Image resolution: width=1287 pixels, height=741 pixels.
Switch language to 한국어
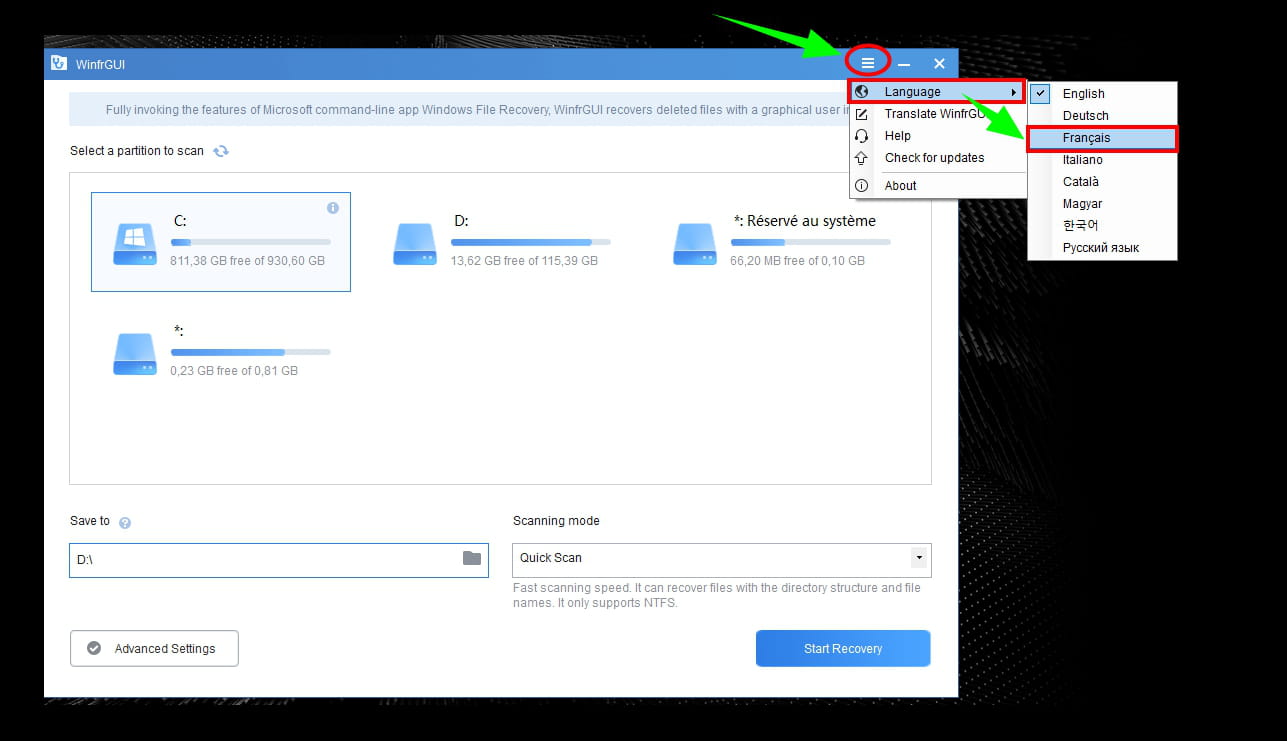tap(1102, 226)
